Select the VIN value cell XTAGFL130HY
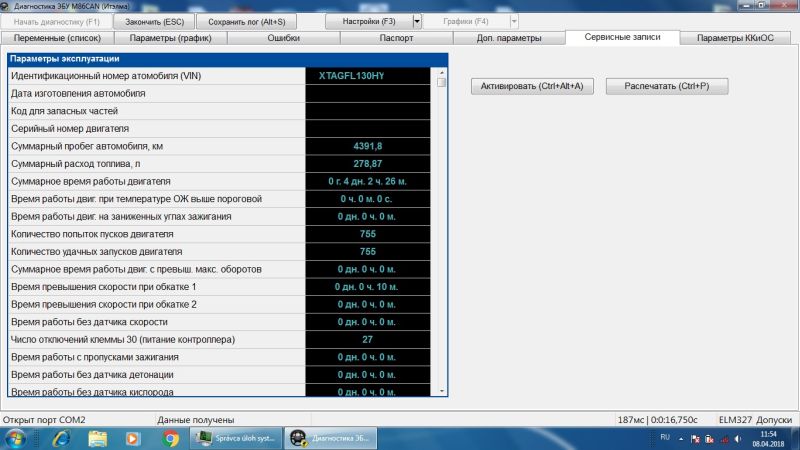The width and height of the screenshot is (800, 450). click(x=367, y=75)
